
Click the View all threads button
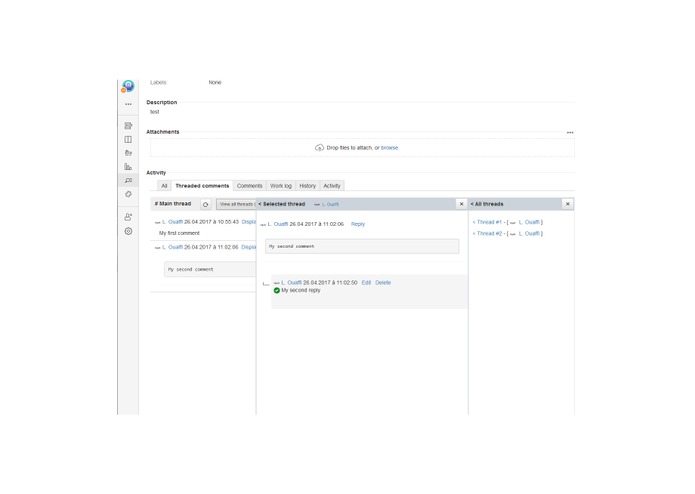pyautogui.click(x=236, y=204)
